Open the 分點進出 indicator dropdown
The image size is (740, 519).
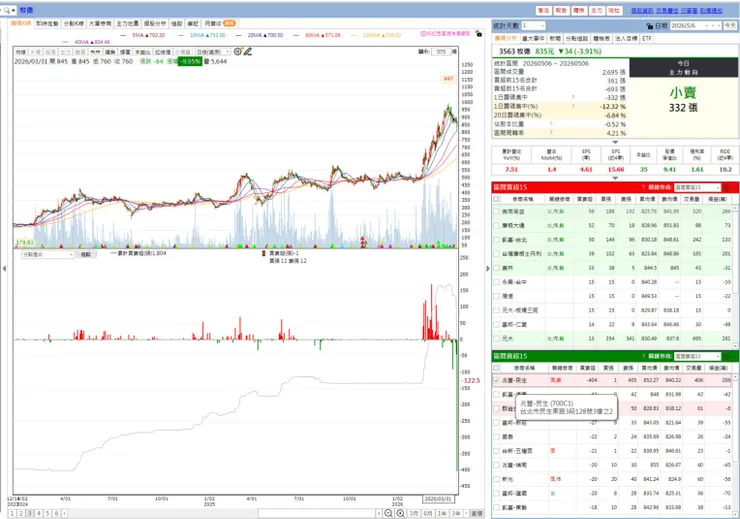pyautogui.click(x=48, y=254)
